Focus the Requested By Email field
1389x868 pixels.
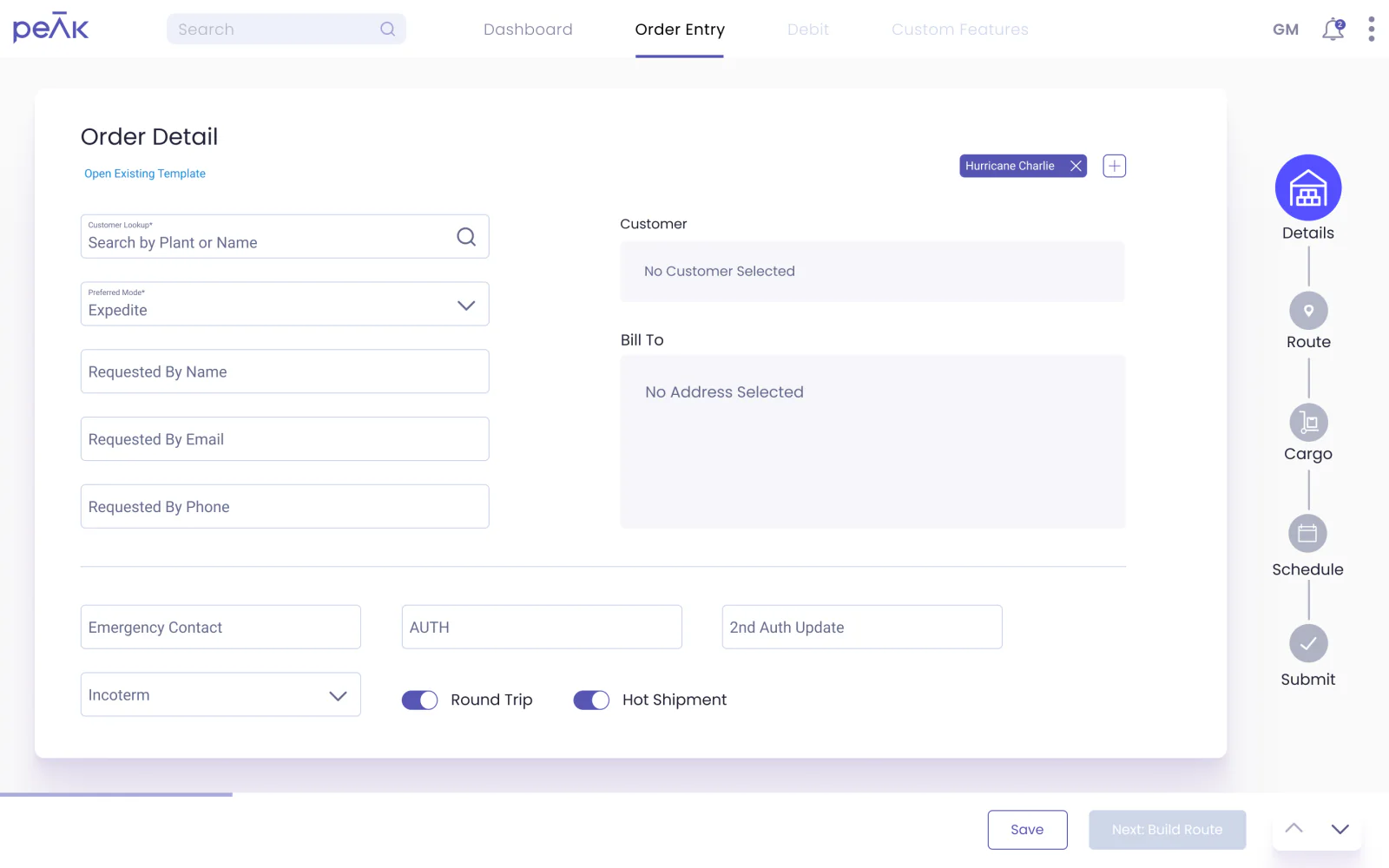pos(285,439)
